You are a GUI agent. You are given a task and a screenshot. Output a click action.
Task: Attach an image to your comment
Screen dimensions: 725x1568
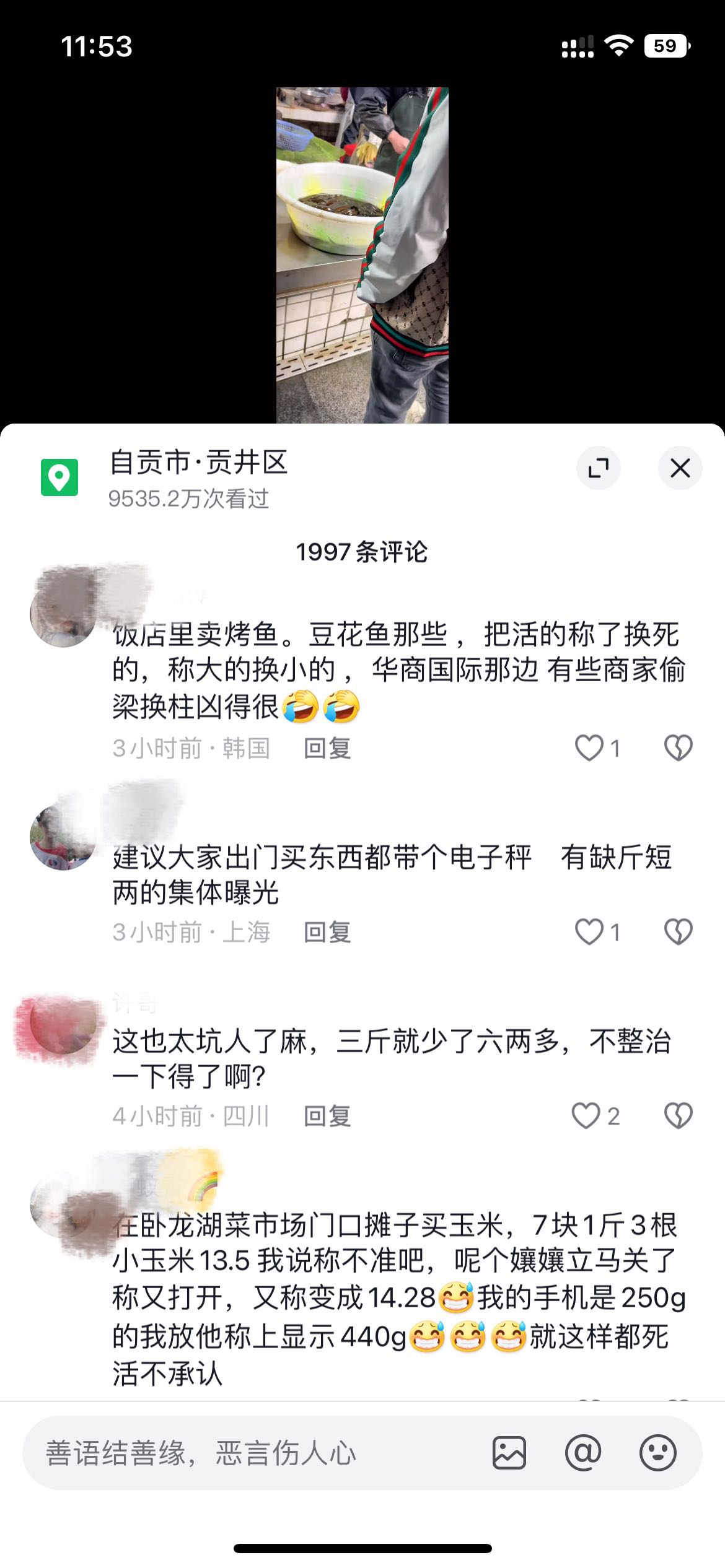[509, 1453]
